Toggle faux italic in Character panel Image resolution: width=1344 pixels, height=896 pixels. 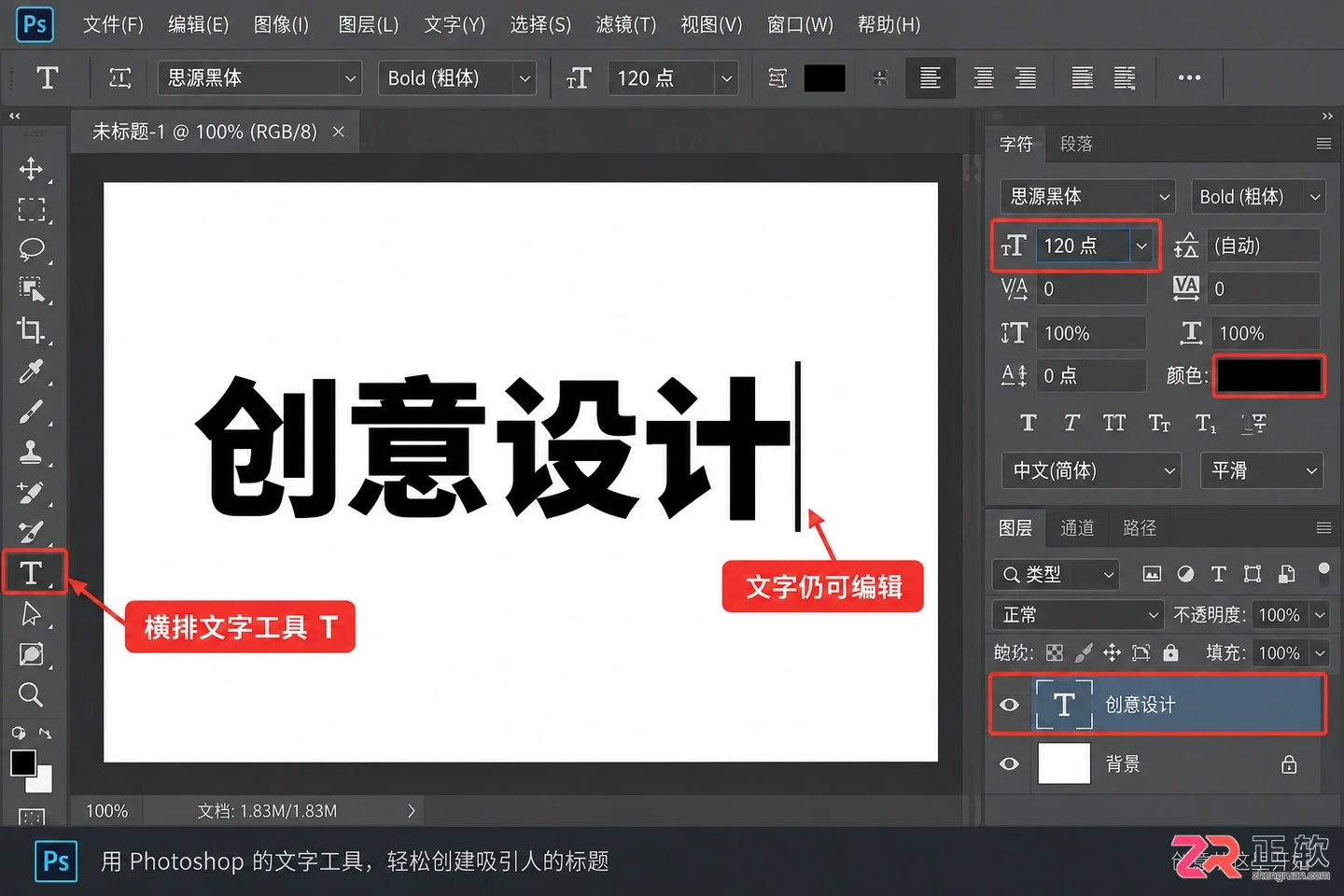(1071, 424)
